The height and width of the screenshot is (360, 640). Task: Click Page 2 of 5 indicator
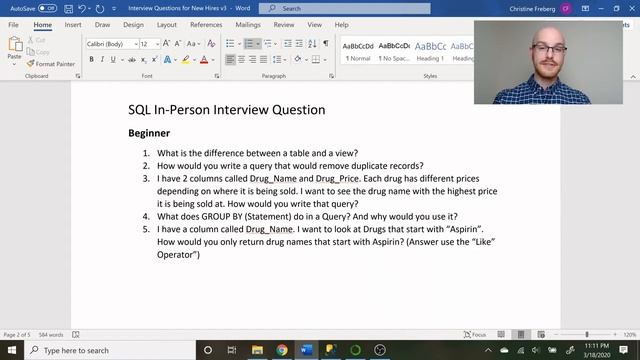pos(17,335)
